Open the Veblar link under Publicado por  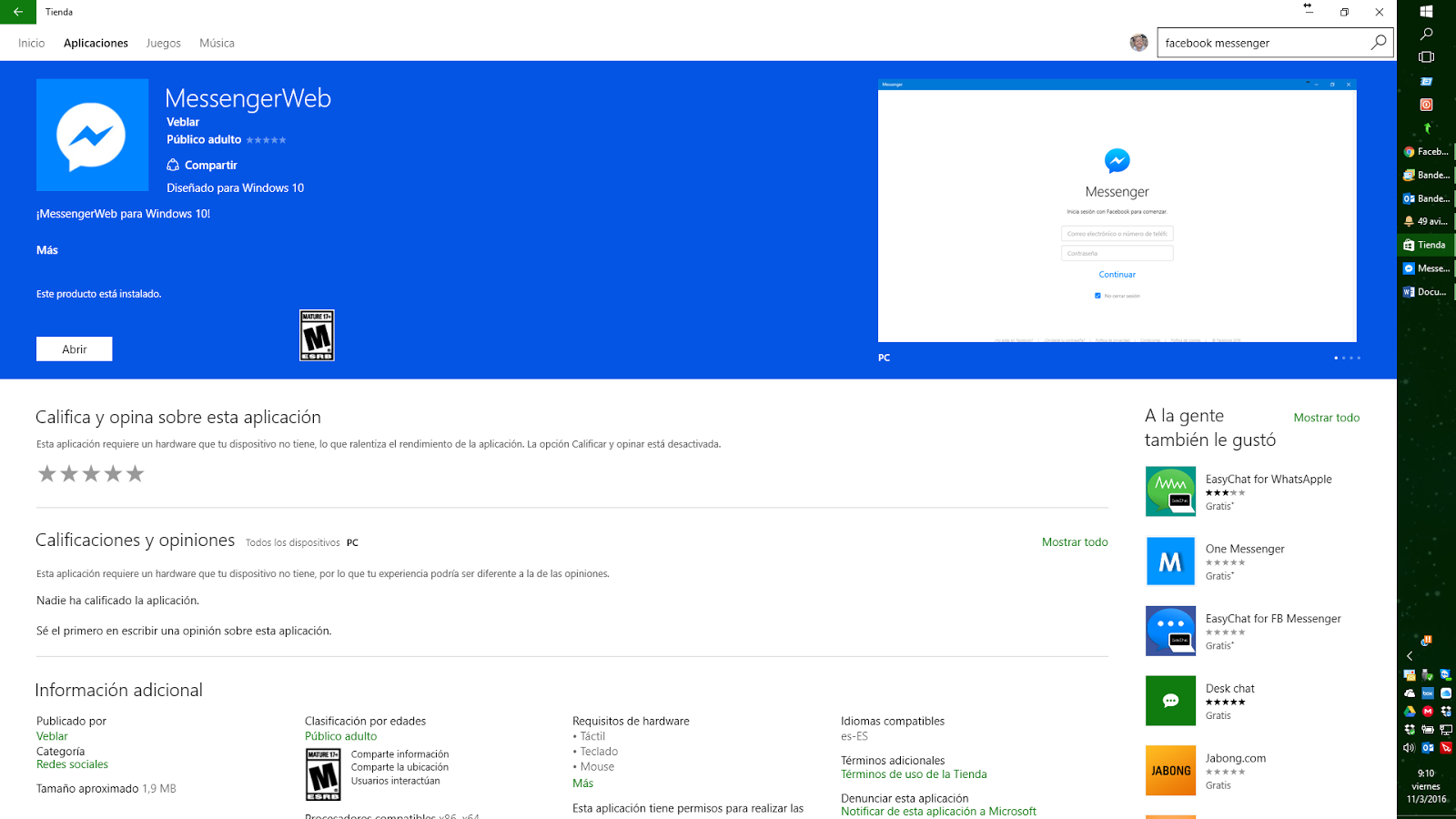52,736
